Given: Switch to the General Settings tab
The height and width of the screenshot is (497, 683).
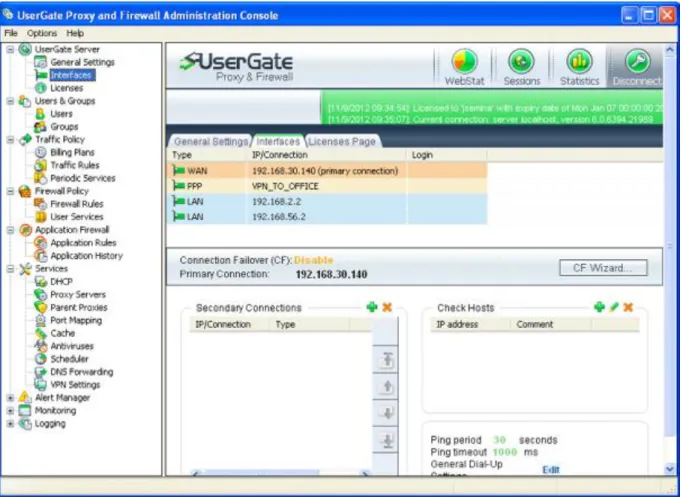Looking at the screenshot, I should pyautogui.click(x=210, y=142).
